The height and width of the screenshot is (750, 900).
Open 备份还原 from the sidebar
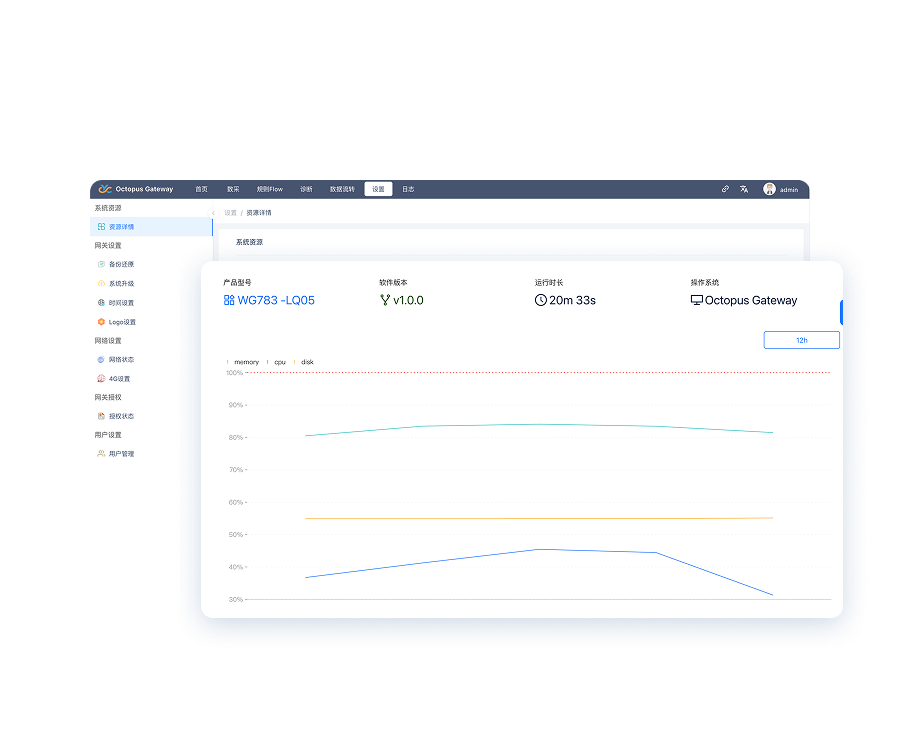(121, 265)
